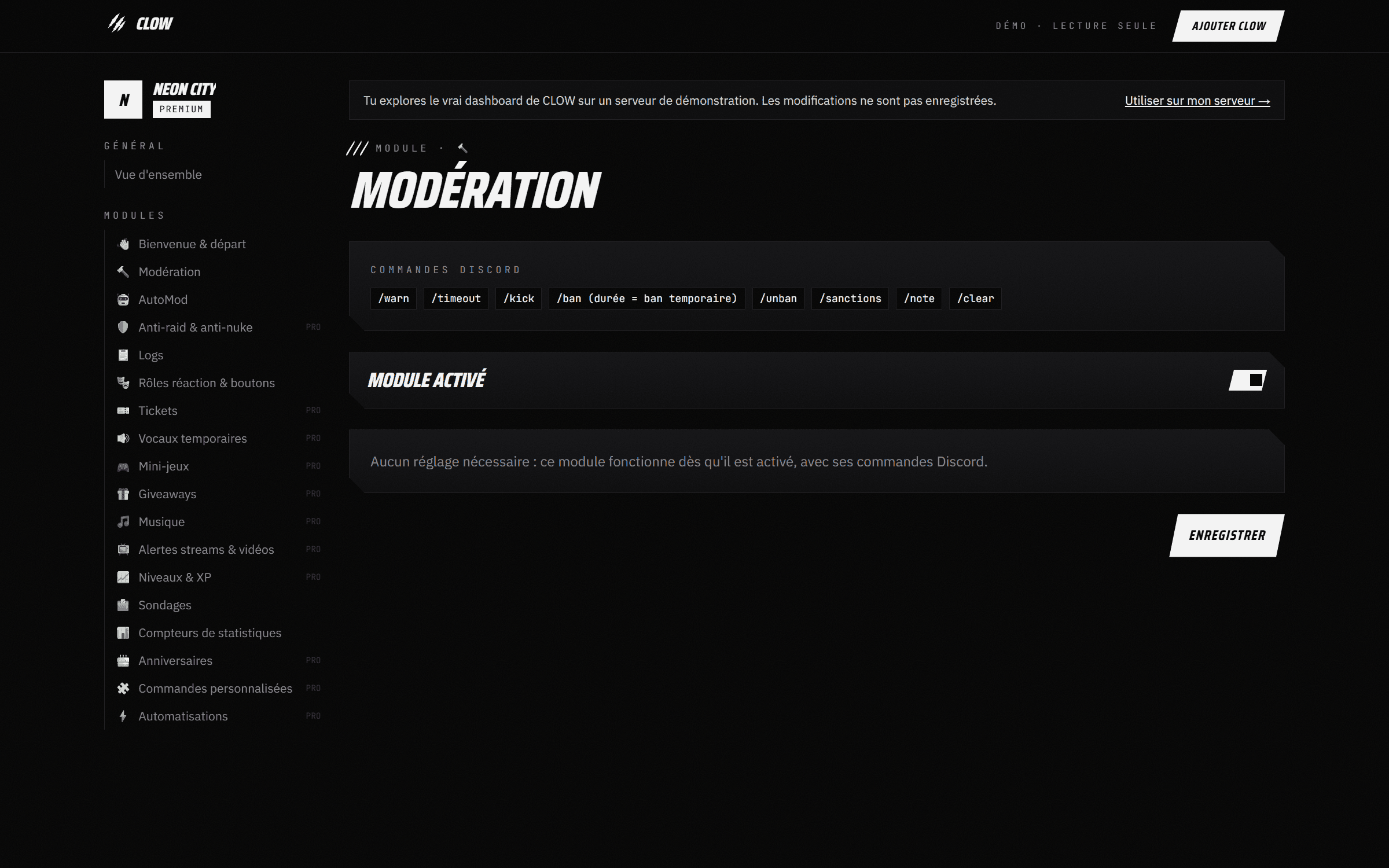Open Vocaux temporaires speaker icon
The width and height of the screenshot is (1389, 868).
123,439
